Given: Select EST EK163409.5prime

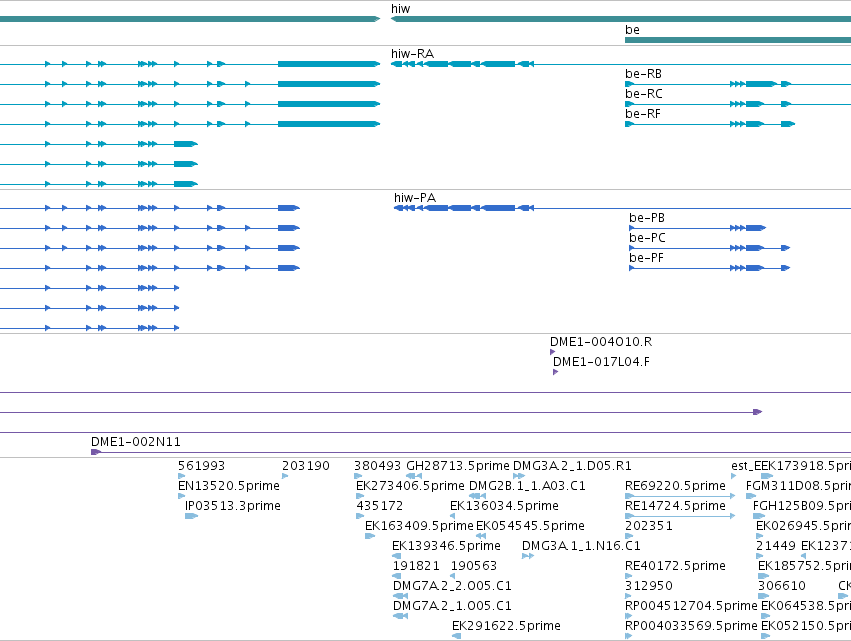Looking at the screenshot, I should [x=419, y=526].
